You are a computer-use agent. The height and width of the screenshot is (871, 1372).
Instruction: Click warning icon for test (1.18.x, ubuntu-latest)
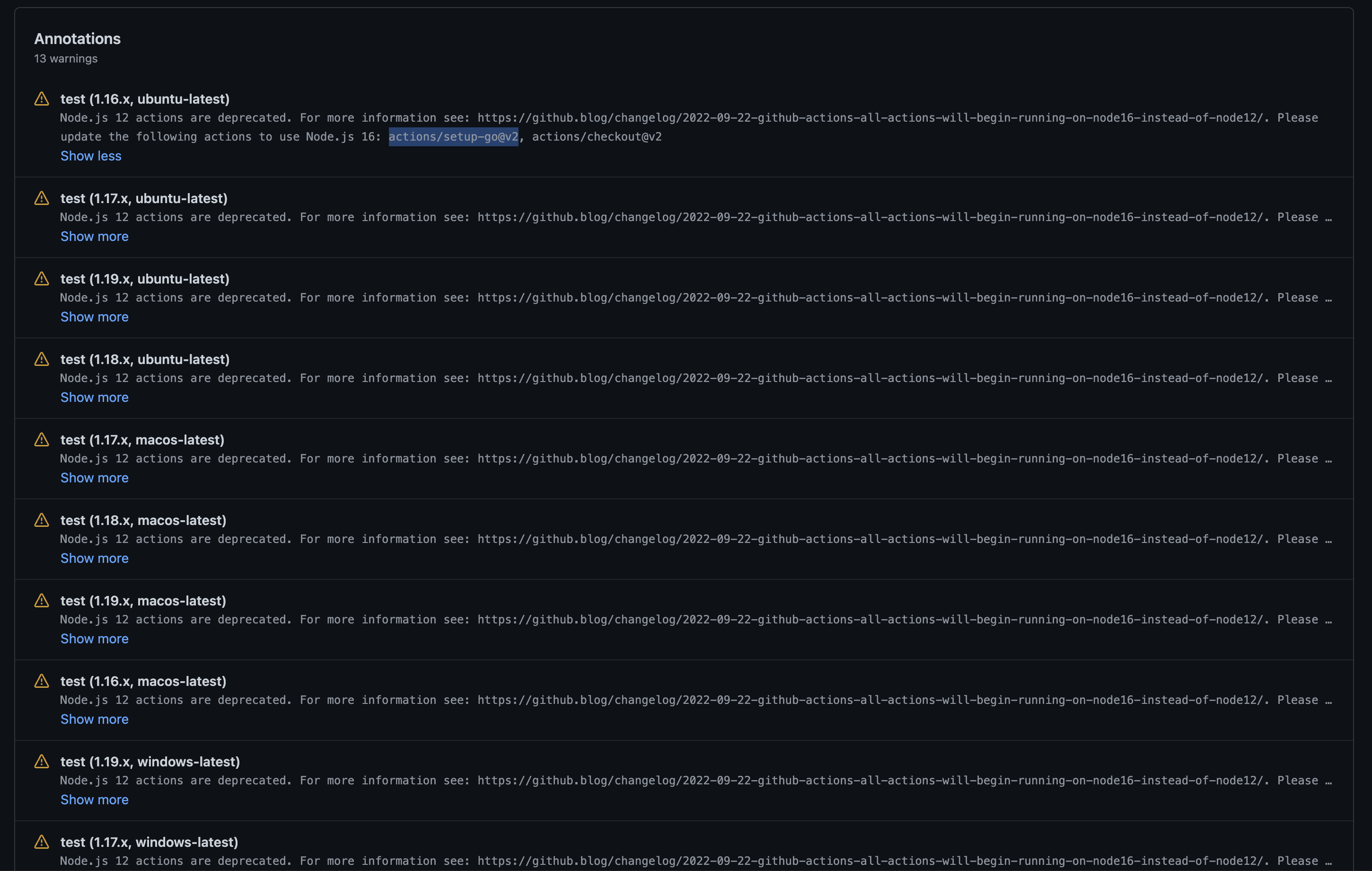point(42,359)
